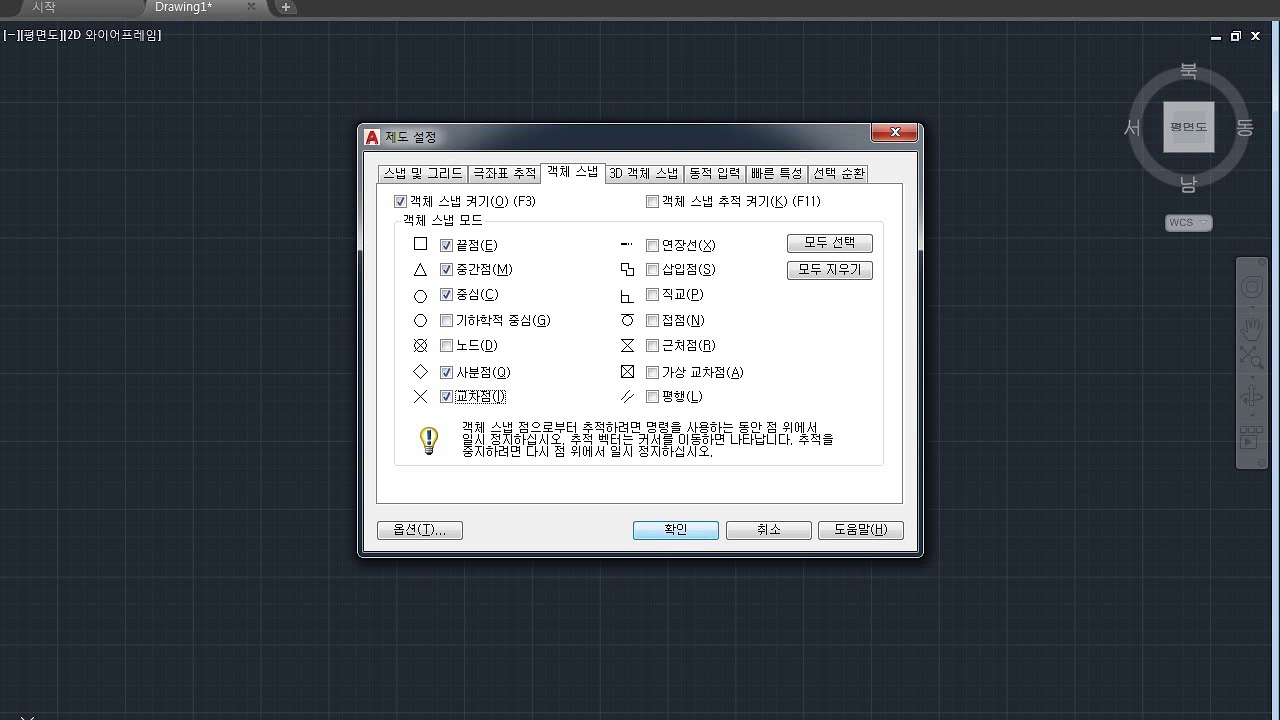1280x720 pixels.
Task: Click the 모두 지우기 button
Action: coord(830,270)
